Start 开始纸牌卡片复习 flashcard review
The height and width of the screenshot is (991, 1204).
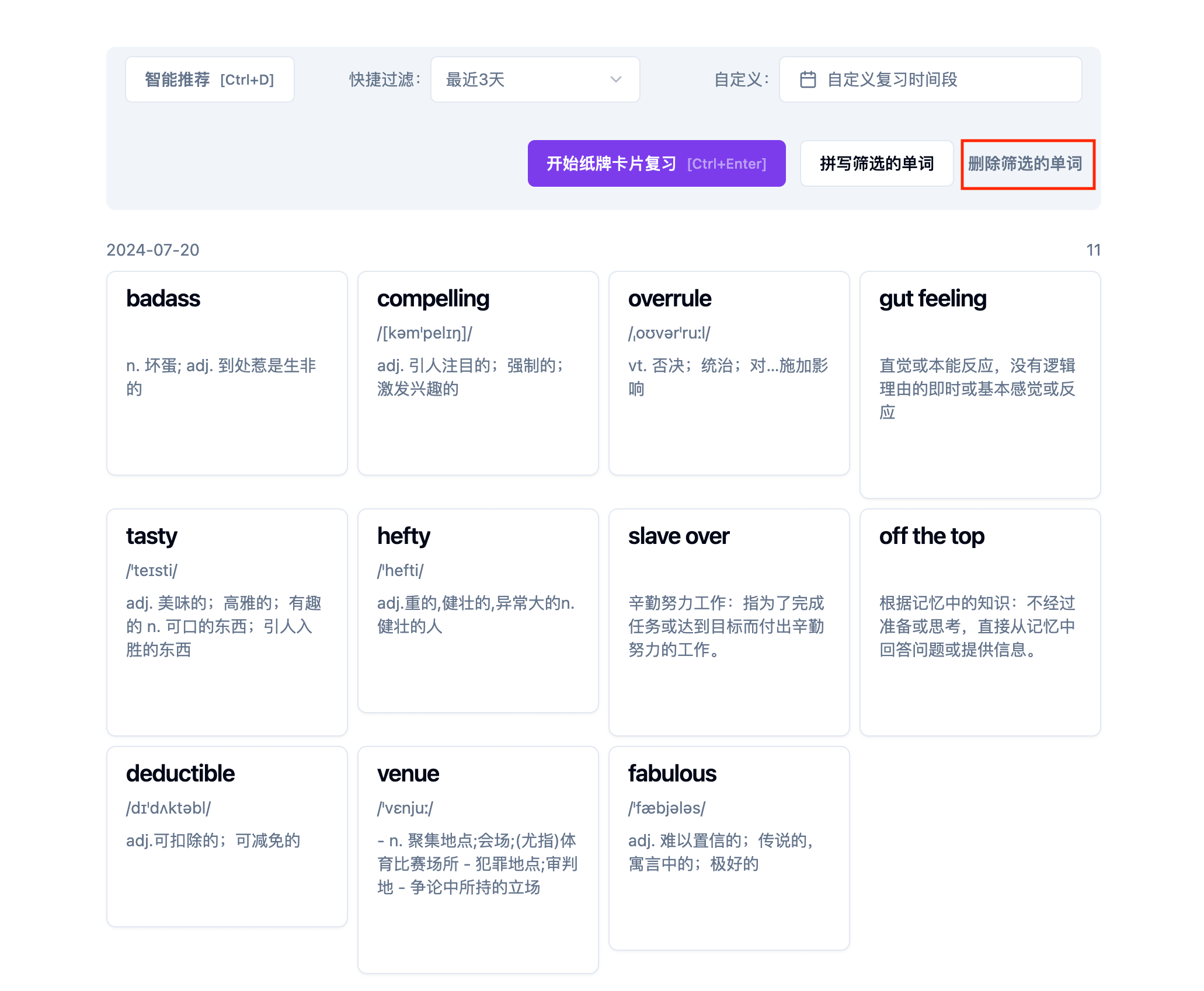point(656,163)
